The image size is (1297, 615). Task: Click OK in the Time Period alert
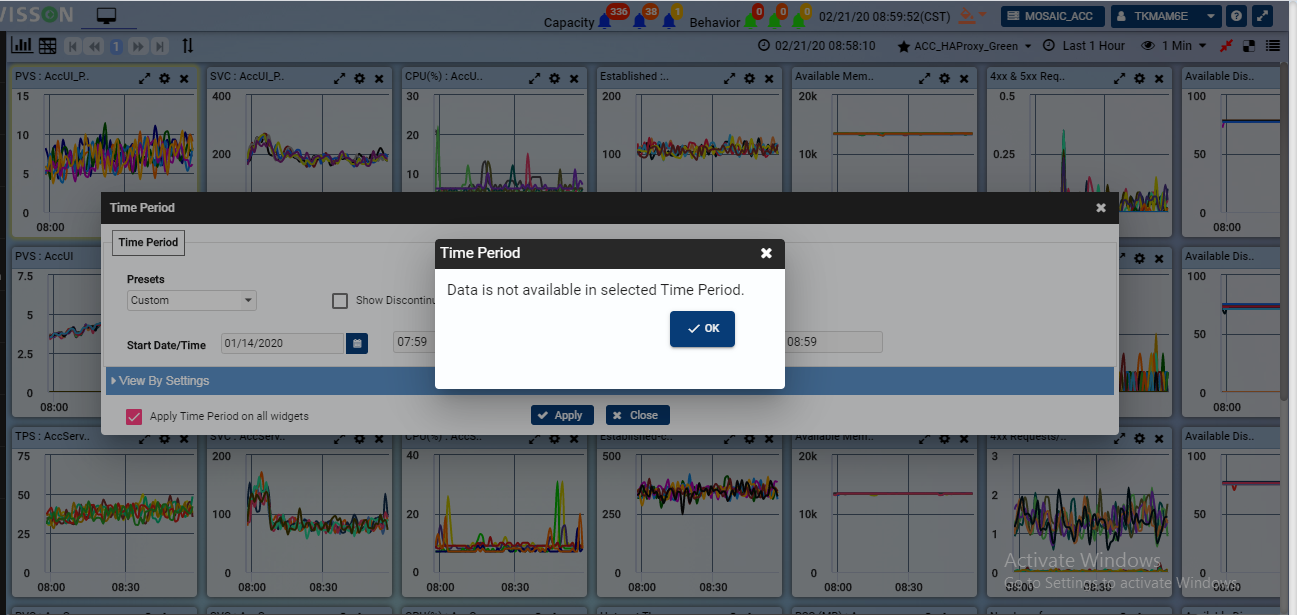(x=702, y=329)
